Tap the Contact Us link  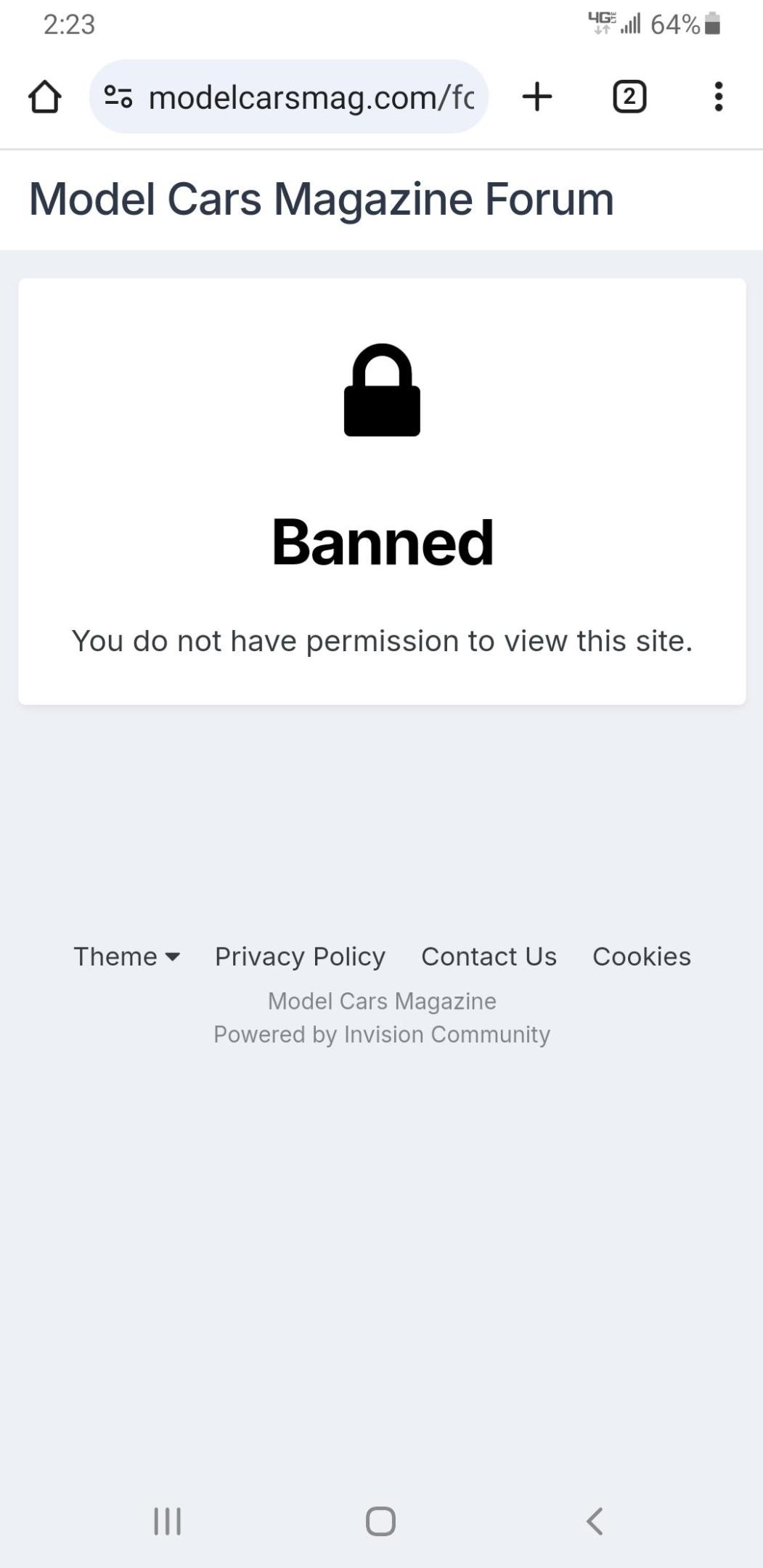coord(488,957)
